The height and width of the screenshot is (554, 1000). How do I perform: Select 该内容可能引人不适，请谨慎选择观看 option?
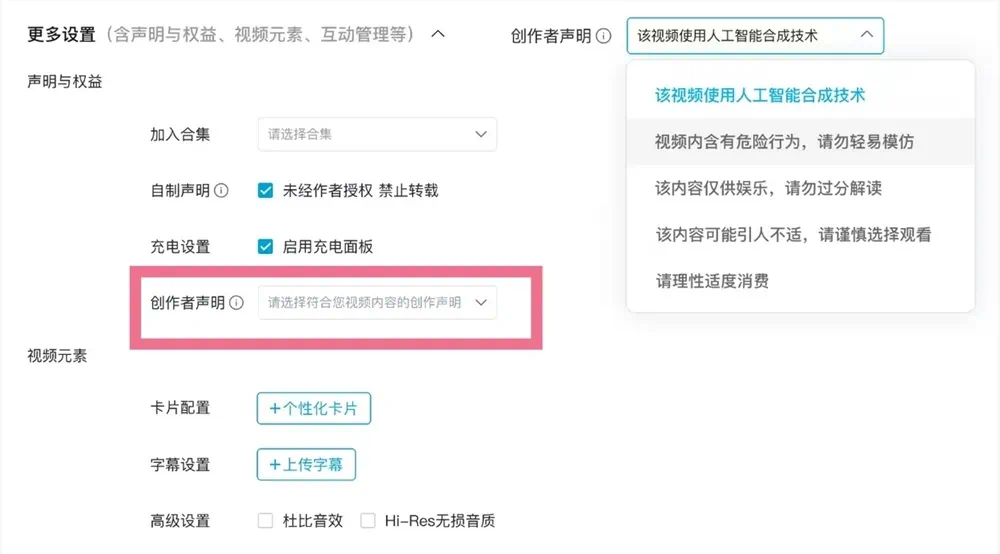pos(793,235)
